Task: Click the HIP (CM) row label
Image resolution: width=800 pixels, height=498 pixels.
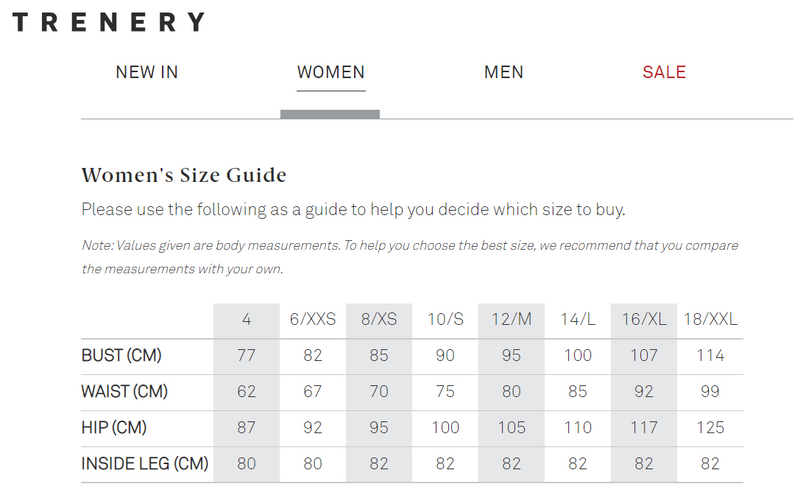Action: (x=114, y=428)
